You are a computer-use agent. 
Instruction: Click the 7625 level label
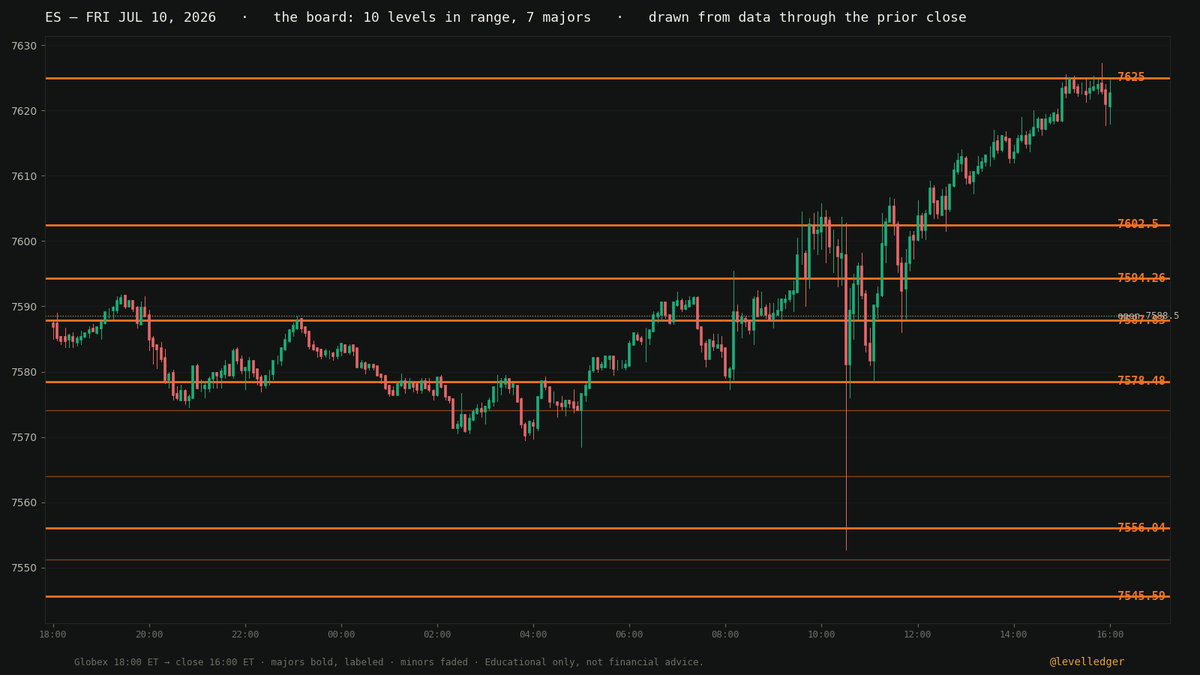pos(1131,77)
